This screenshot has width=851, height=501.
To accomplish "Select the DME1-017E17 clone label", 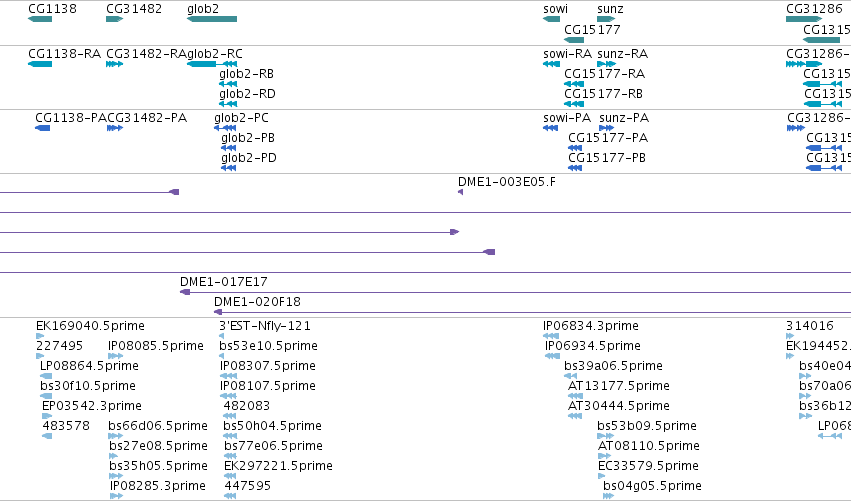I will click(224, 282).
